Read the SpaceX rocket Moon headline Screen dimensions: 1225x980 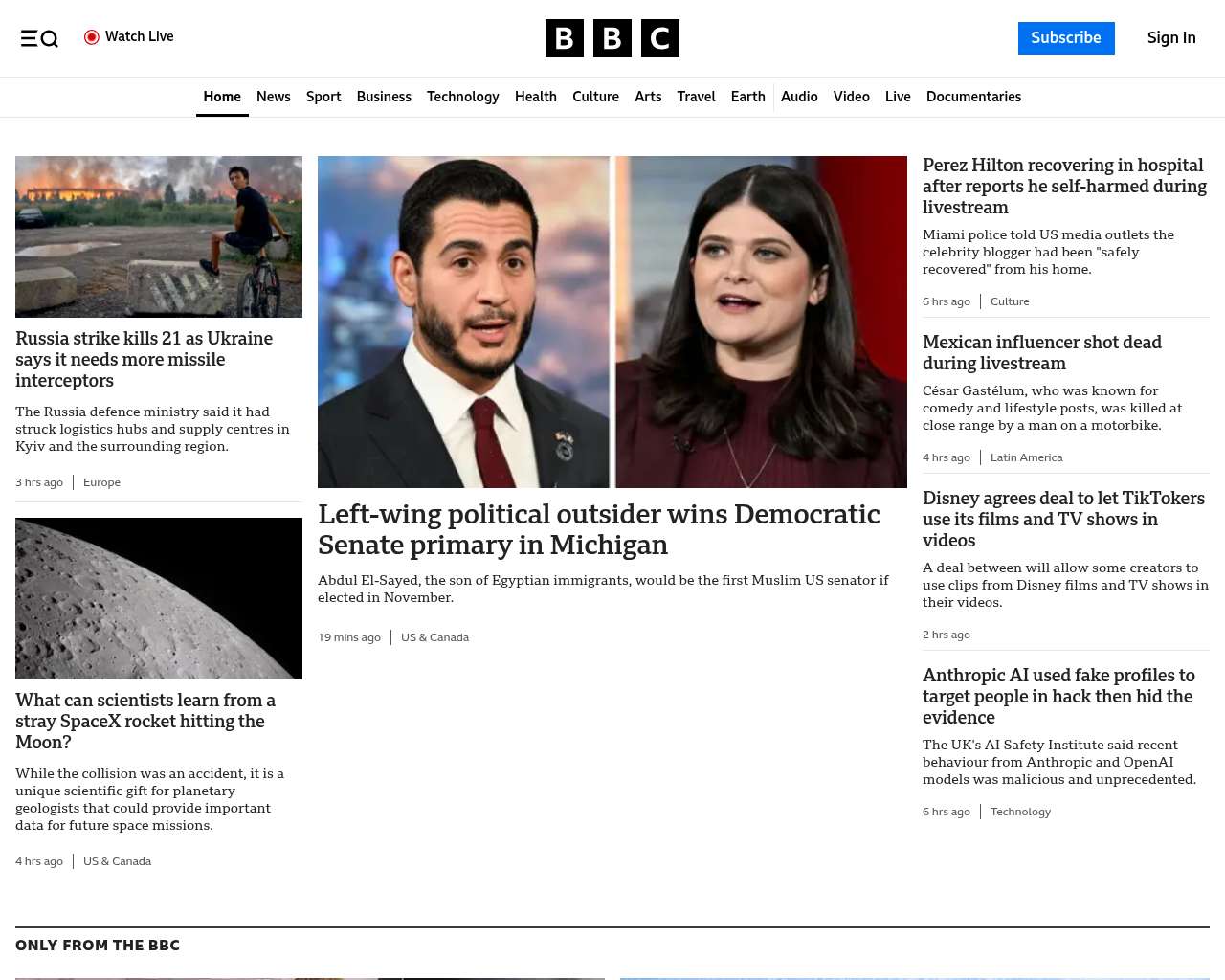145,722
